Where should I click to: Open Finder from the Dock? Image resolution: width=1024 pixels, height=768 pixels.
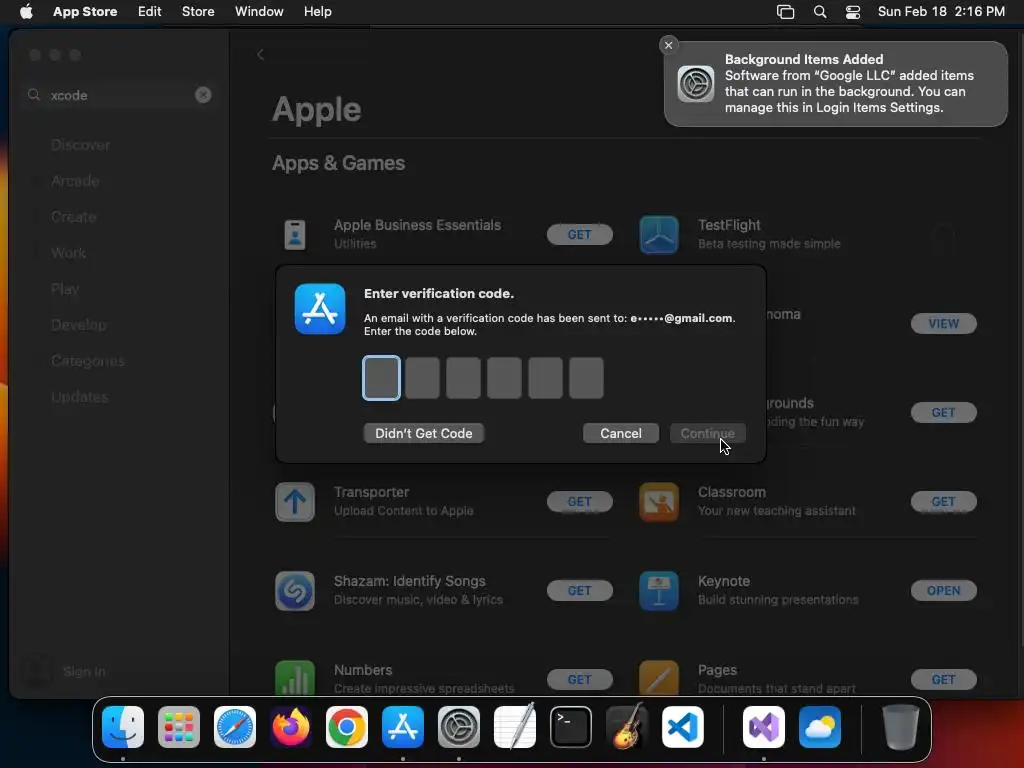click(x=123, y=727)
